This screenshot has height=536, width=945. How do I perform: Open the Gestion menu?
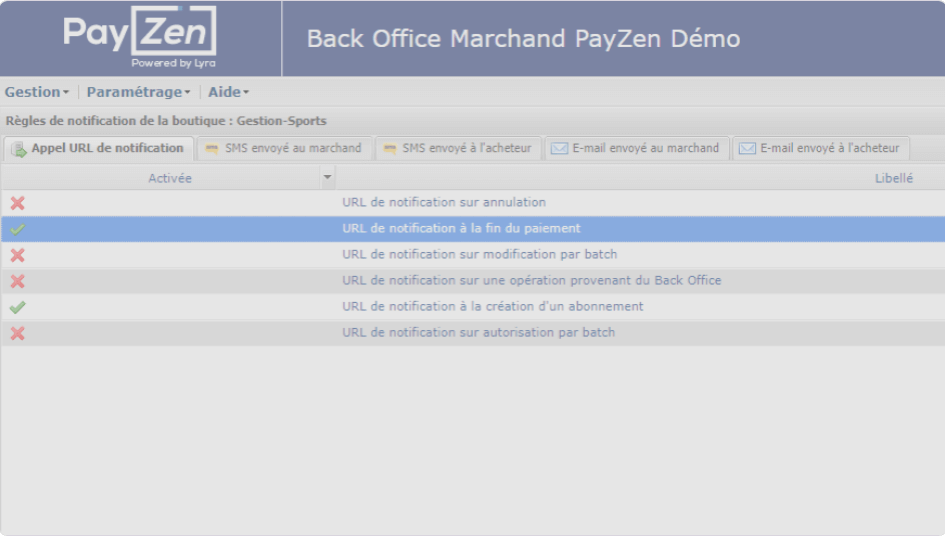pos(37,92)
